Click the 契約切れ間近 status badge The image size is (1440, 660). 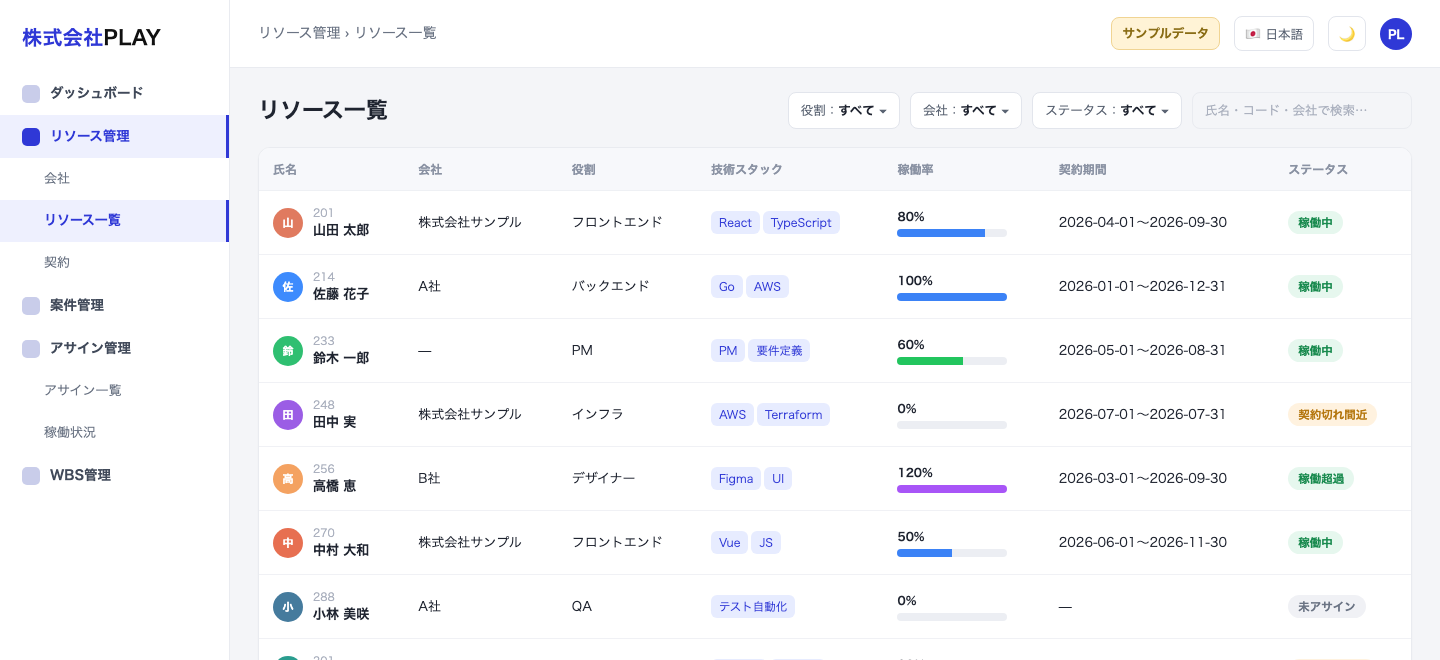click(1332, 415)
